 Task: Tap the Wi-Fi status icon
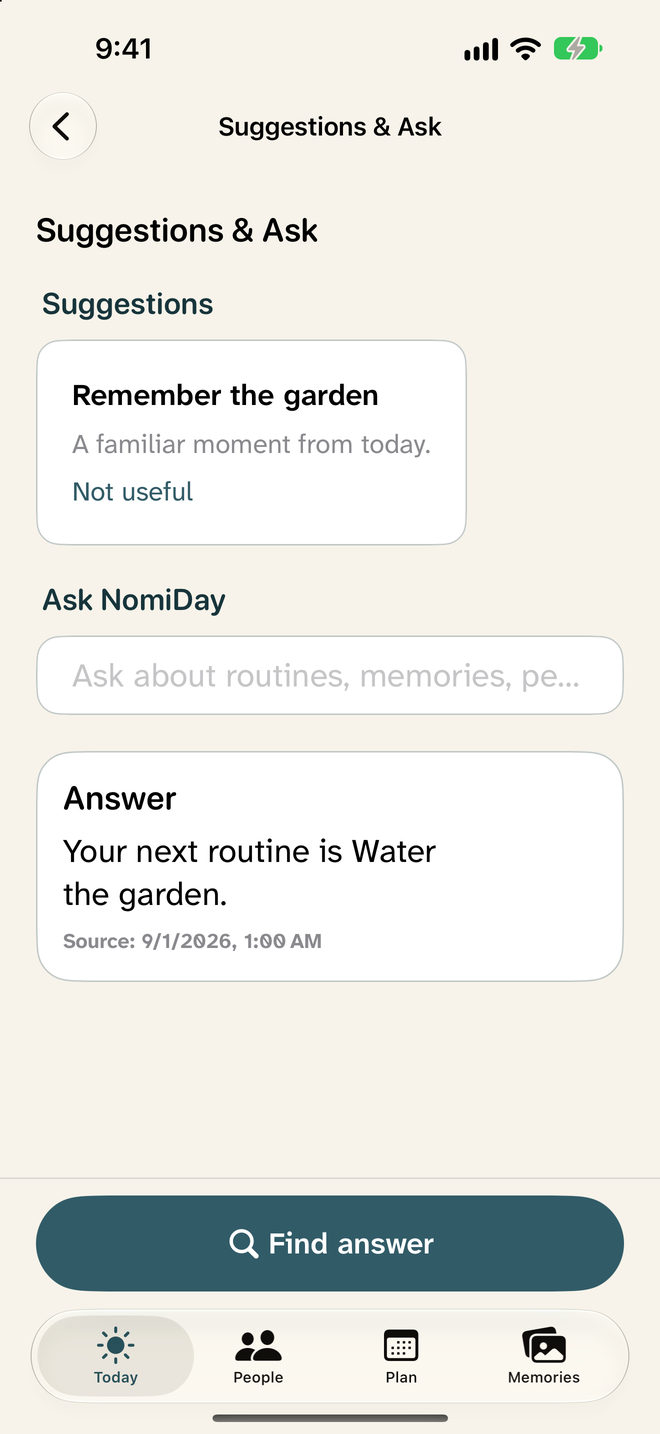[x=525, y=48]
